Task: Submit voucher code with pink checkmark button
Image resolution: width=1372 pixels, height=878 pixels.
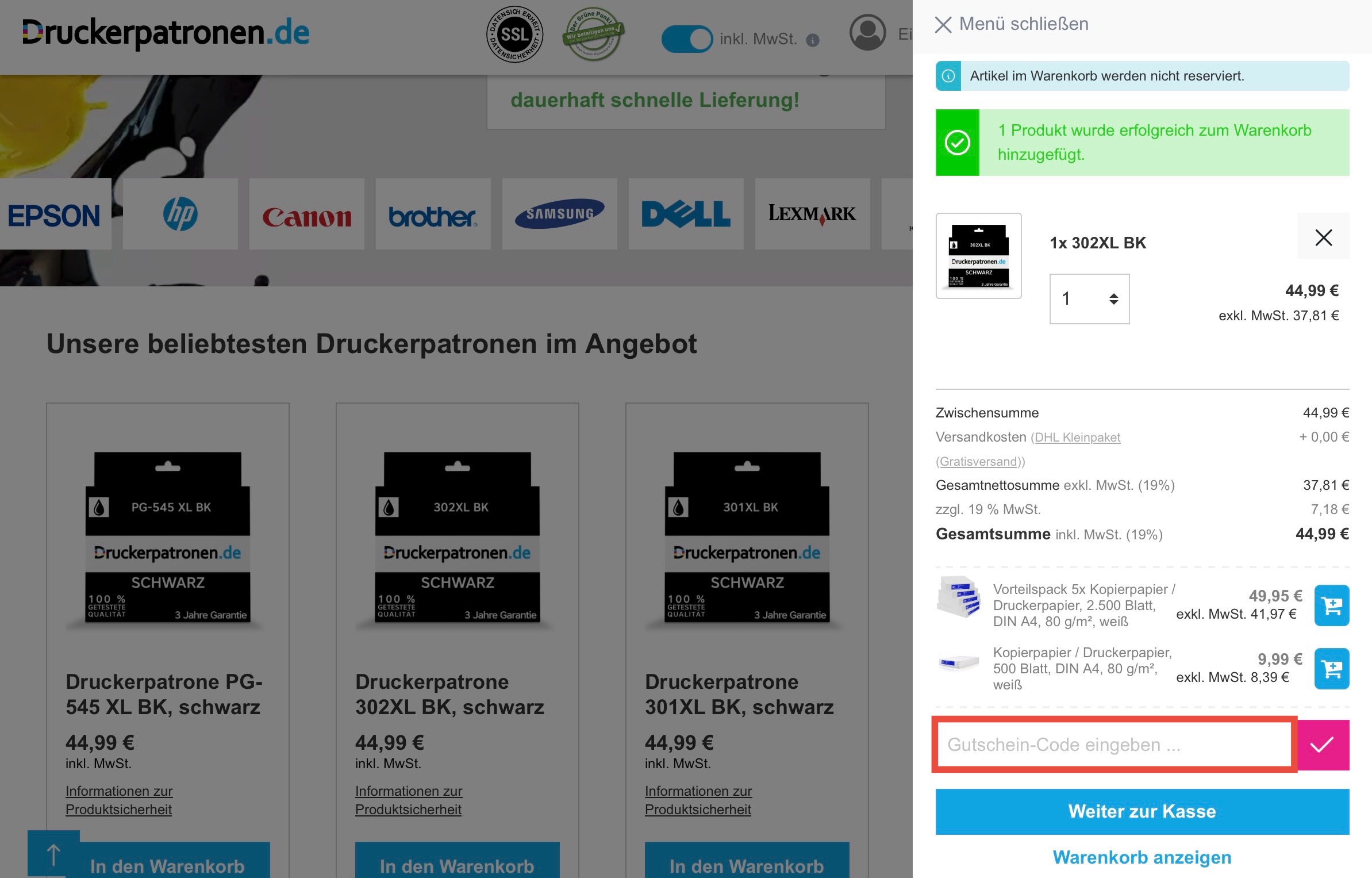Action: point(1323,745)
